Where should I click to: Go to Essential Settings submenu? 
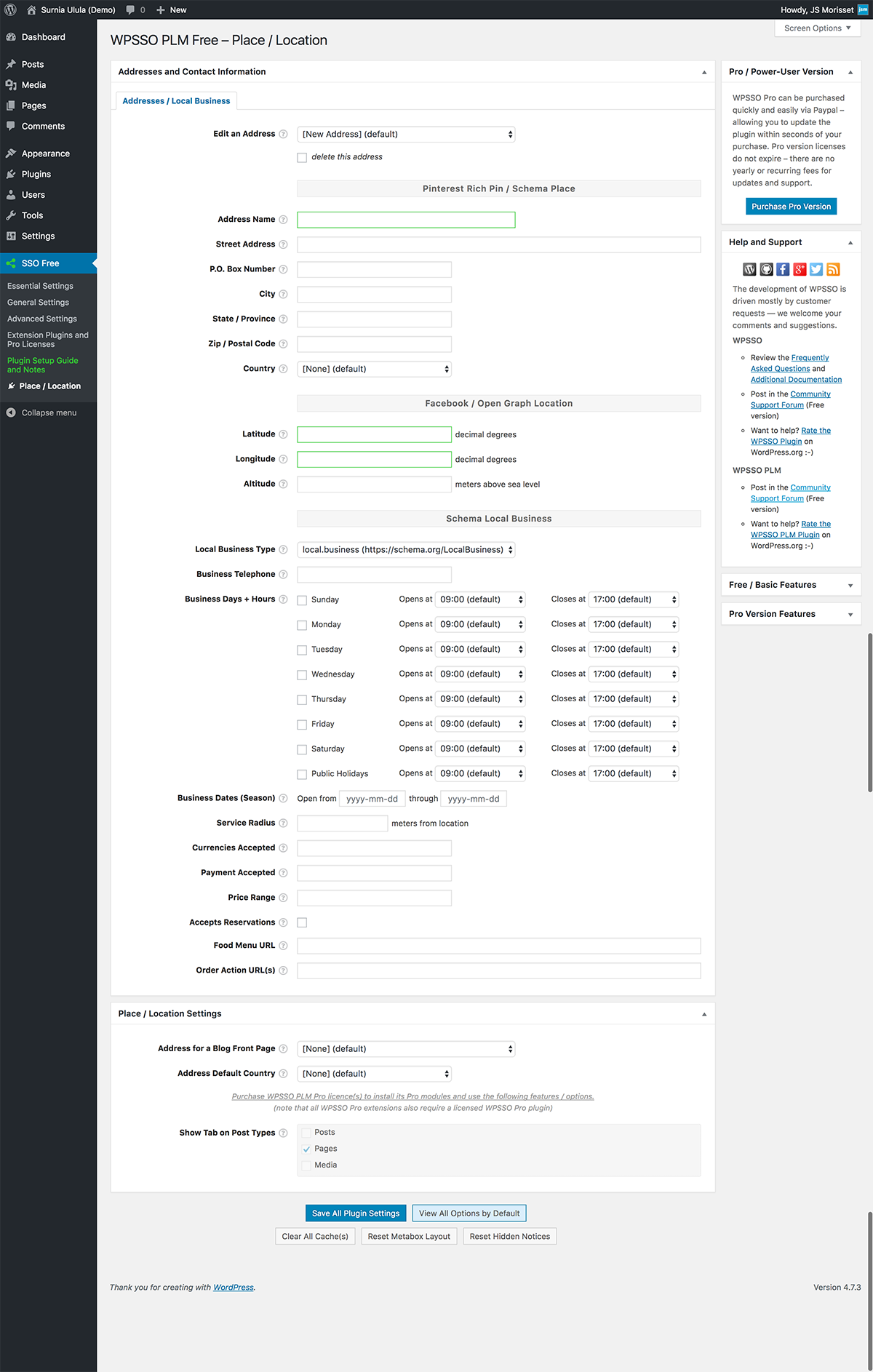40,286
